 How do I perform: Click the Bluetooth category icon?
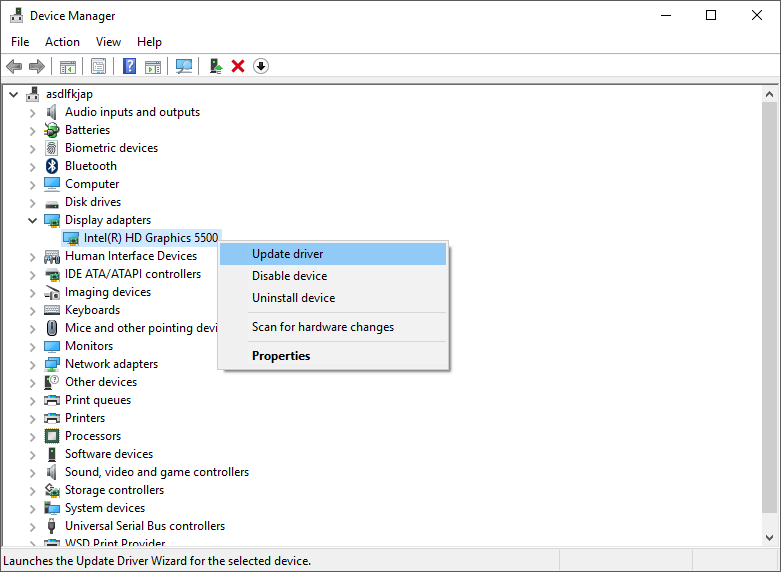[x=52, y=166]
